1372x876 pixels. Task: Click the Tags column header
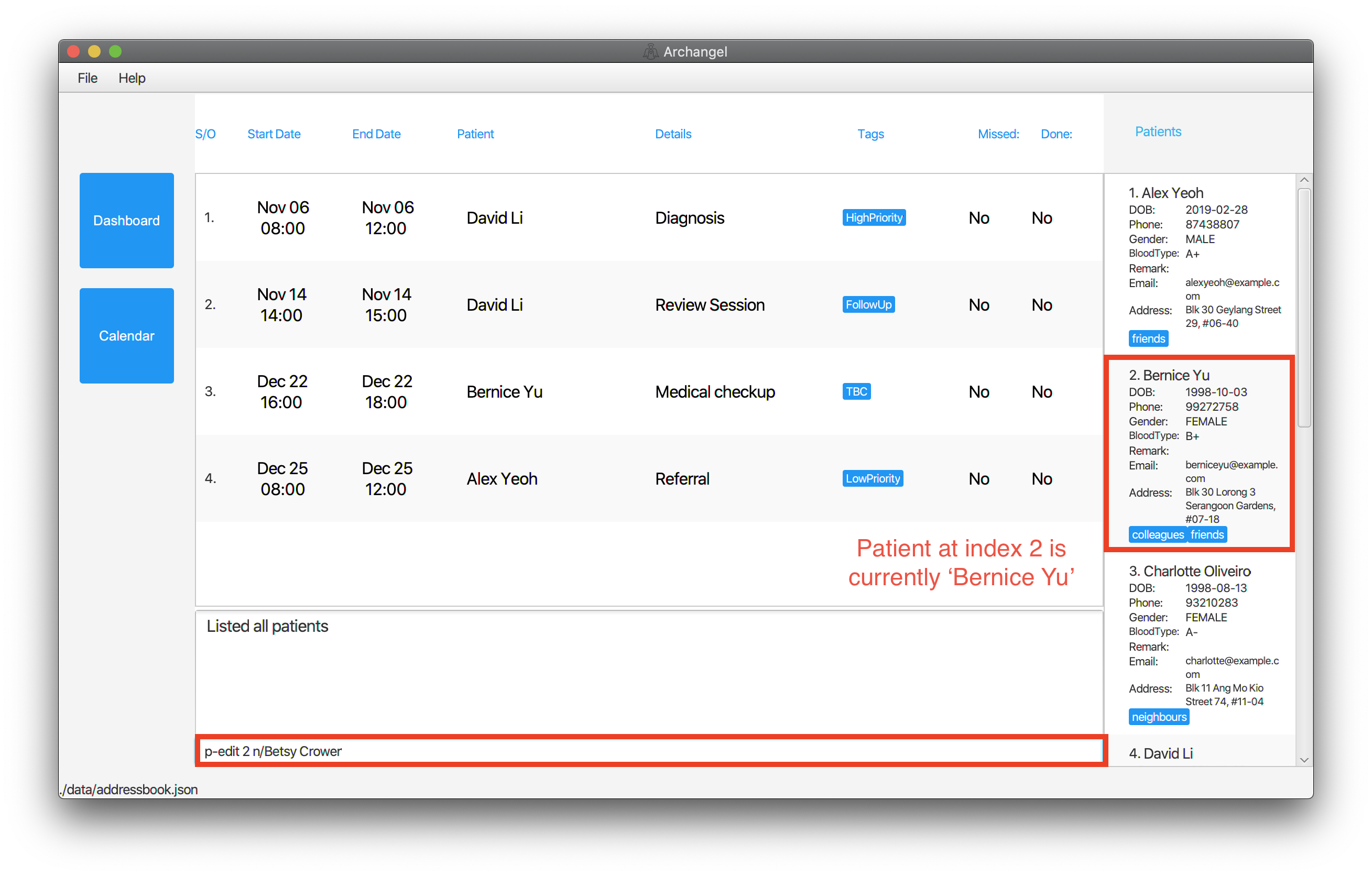pos(870,134)
